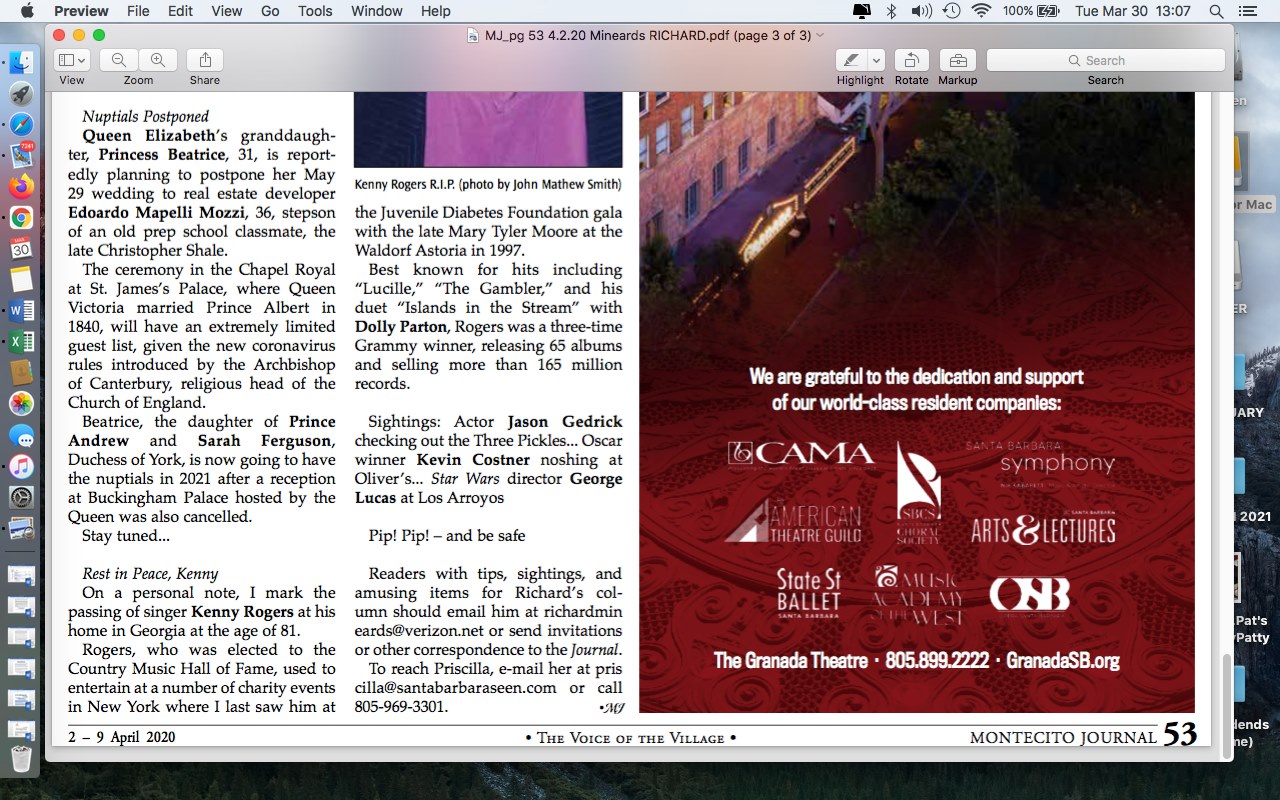Open the Go menu

pos(270,11)
